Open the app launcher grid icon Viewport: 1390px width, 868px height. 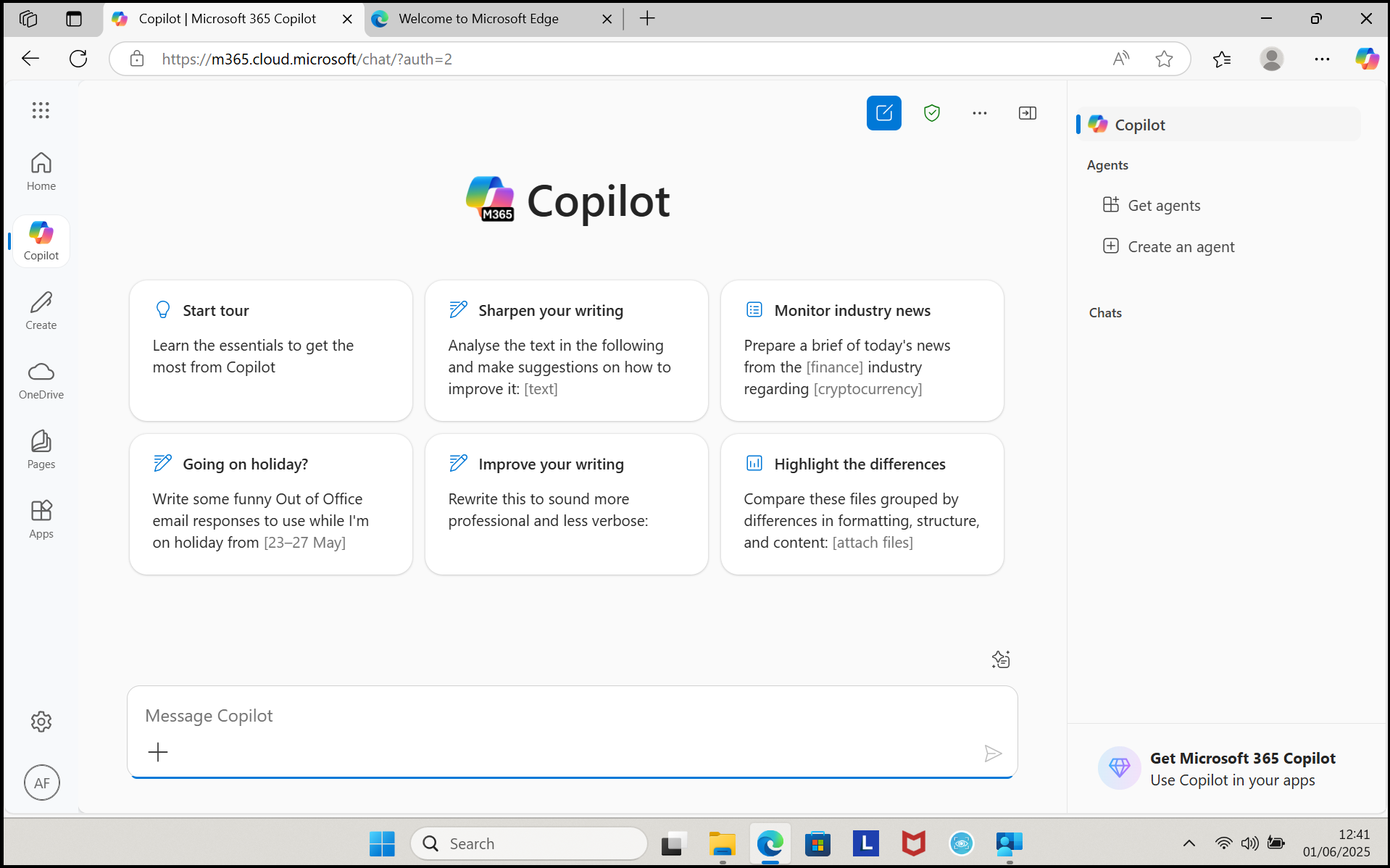point(41,110)
